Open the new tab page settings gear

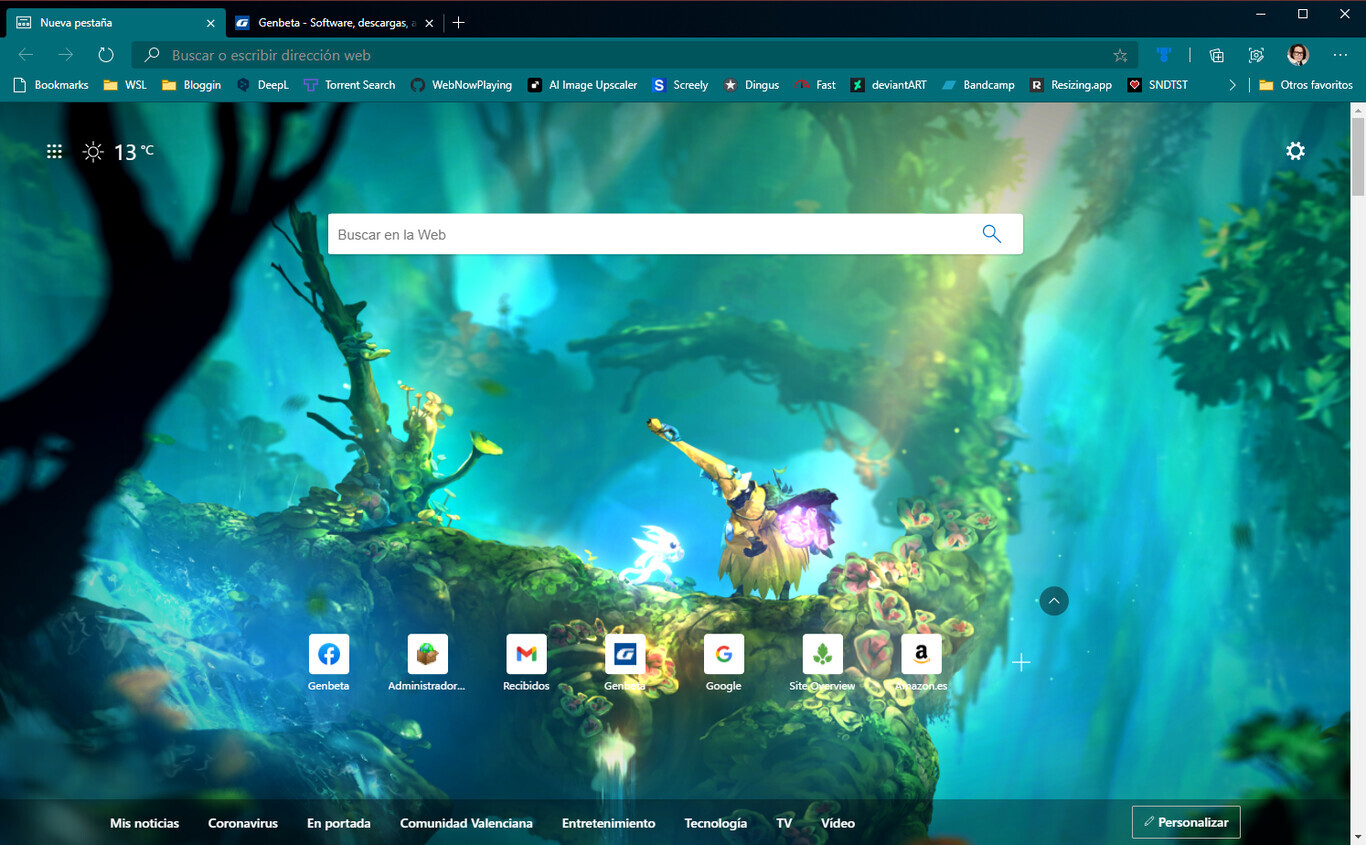coord(1295,151)
